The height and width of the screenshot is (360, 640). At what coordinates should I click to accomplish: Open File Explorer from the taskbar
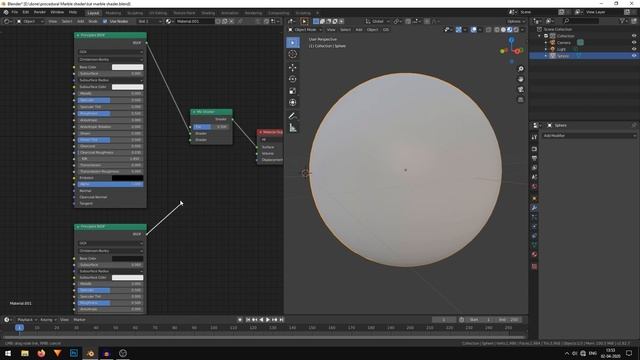click(x=25, y=353)
